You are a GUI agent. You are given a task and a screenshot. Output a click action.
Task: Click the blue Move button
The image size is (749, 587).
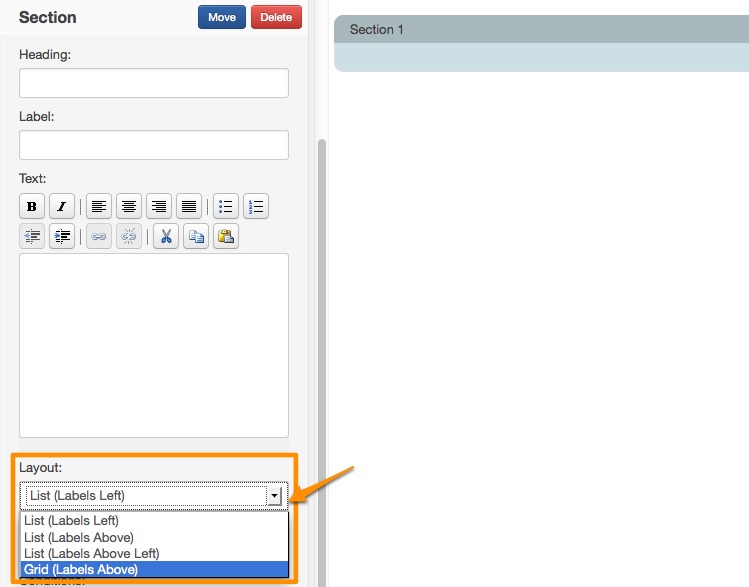coord(222,17)
